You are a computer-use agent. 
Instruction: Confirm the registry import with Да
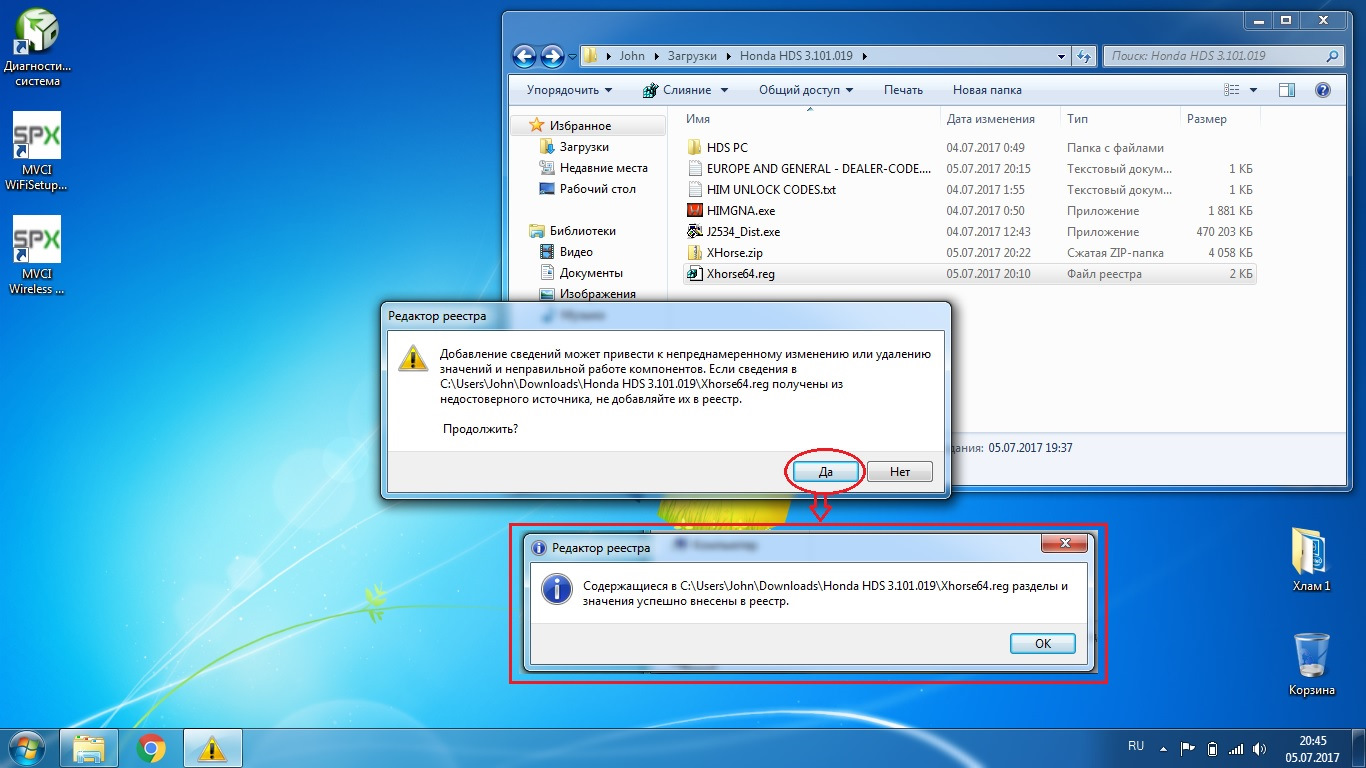pyautogui.click(x=825, y=471)
